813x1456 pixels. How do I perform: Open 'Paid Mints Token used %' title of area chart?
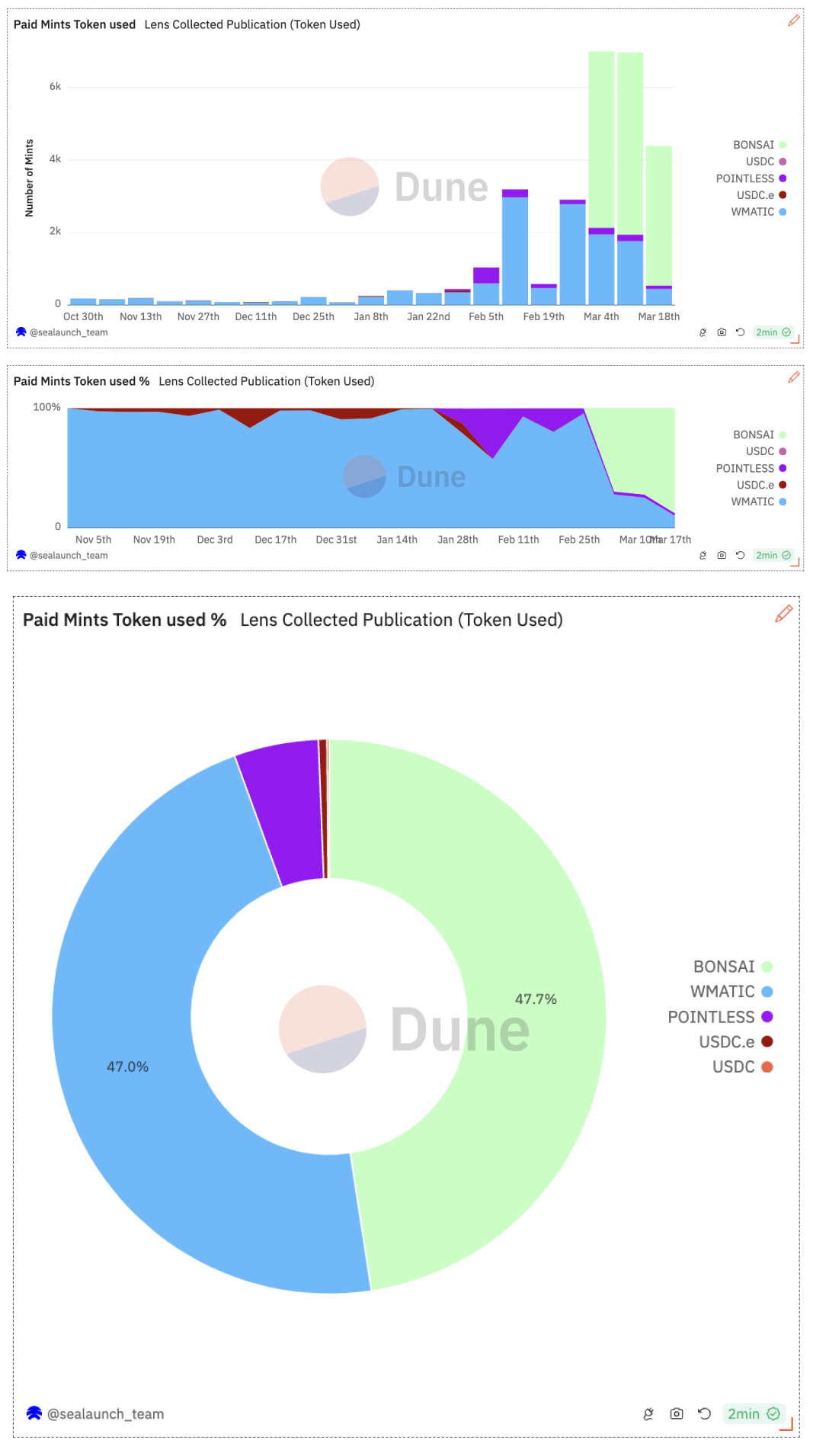coord(82,381)
